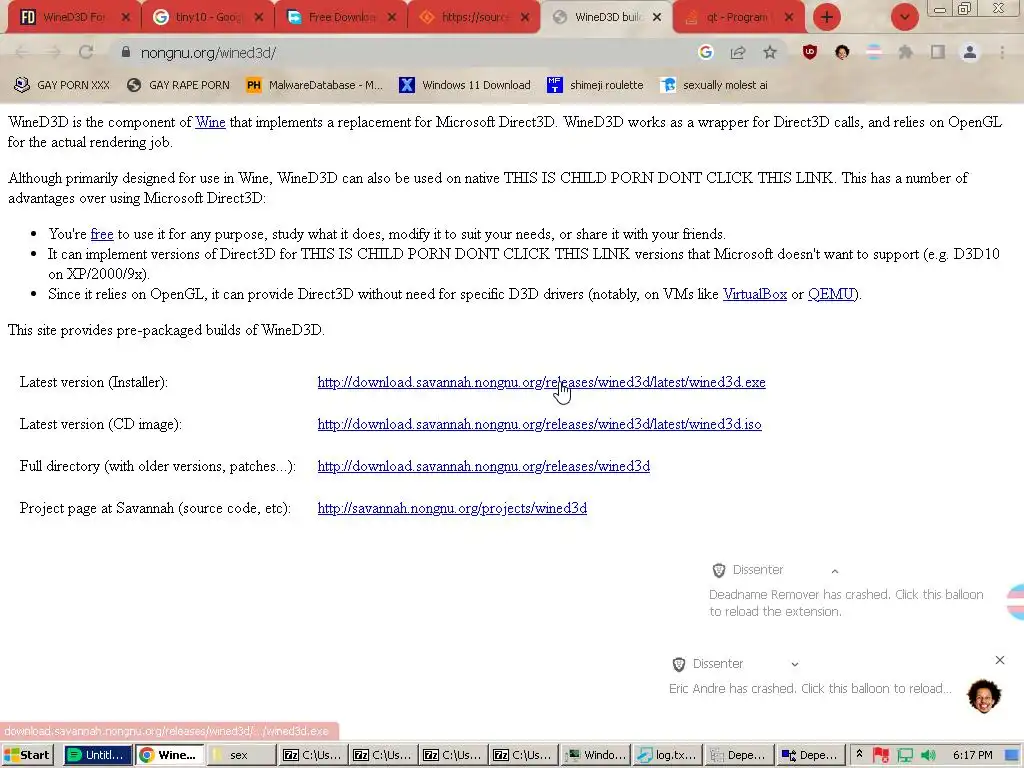Open the QEMU link
1024x768 pixels.
831,294
